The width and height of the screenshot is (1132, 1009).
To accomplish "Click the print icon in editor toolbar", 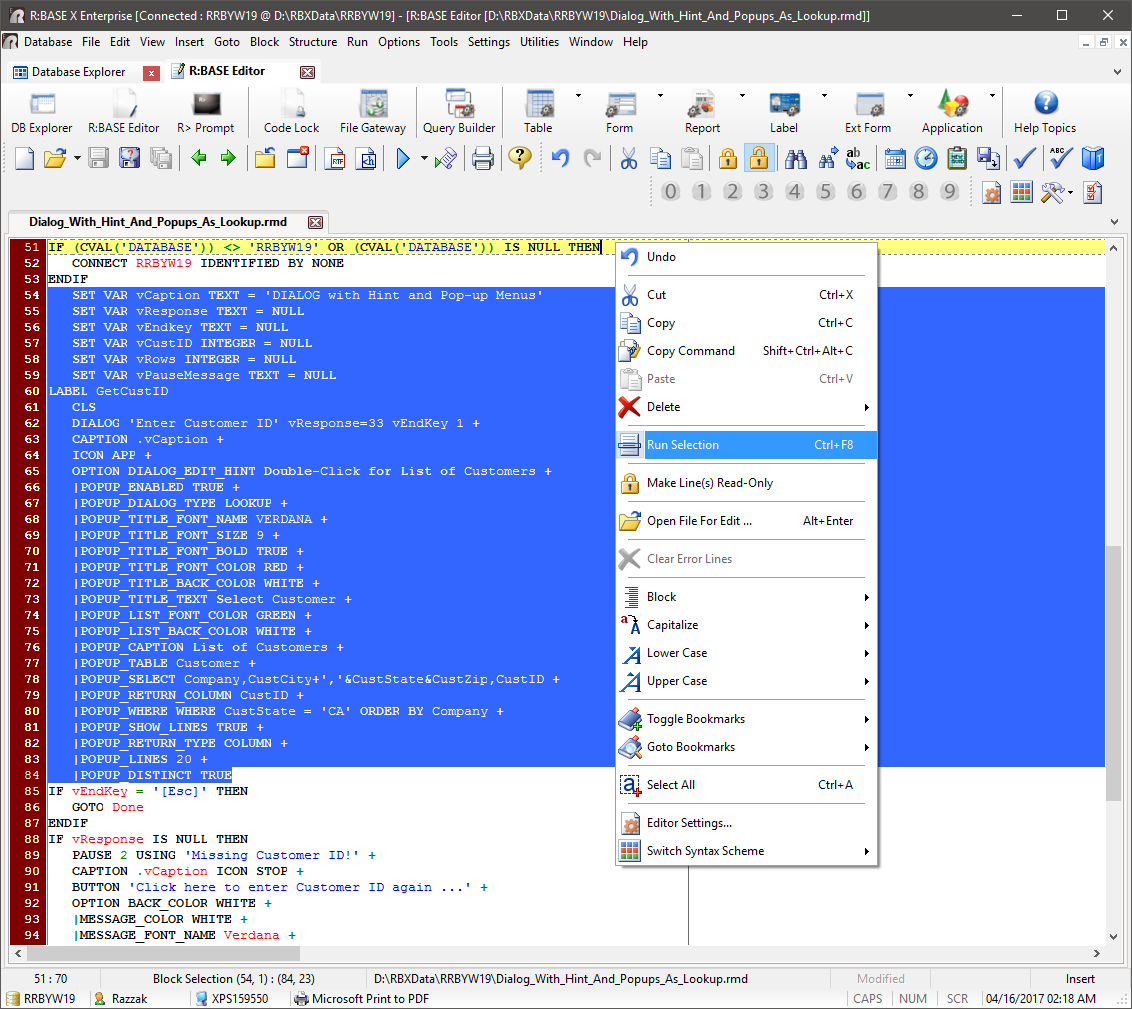I will tap(483, 158).
